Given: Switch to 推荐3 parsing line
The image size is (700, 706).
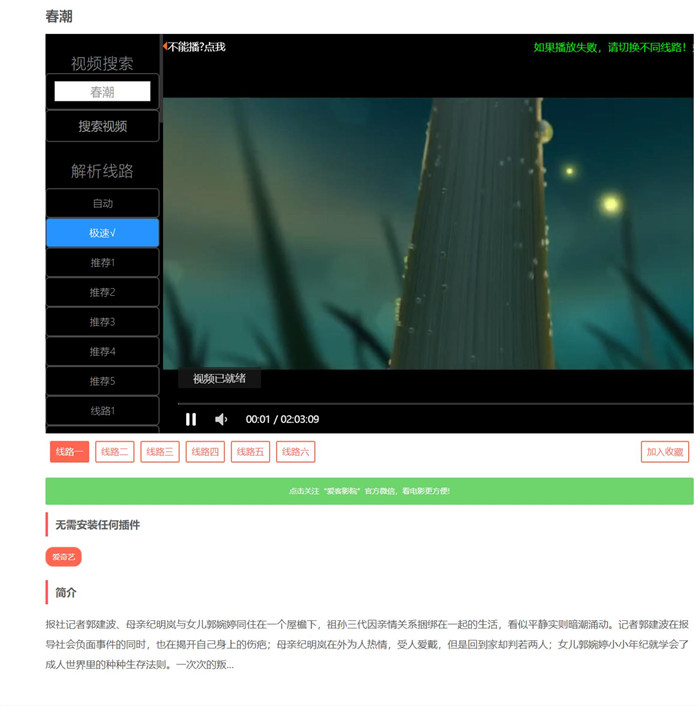Looking at the screenshot, I should click(x=103, y=322).
